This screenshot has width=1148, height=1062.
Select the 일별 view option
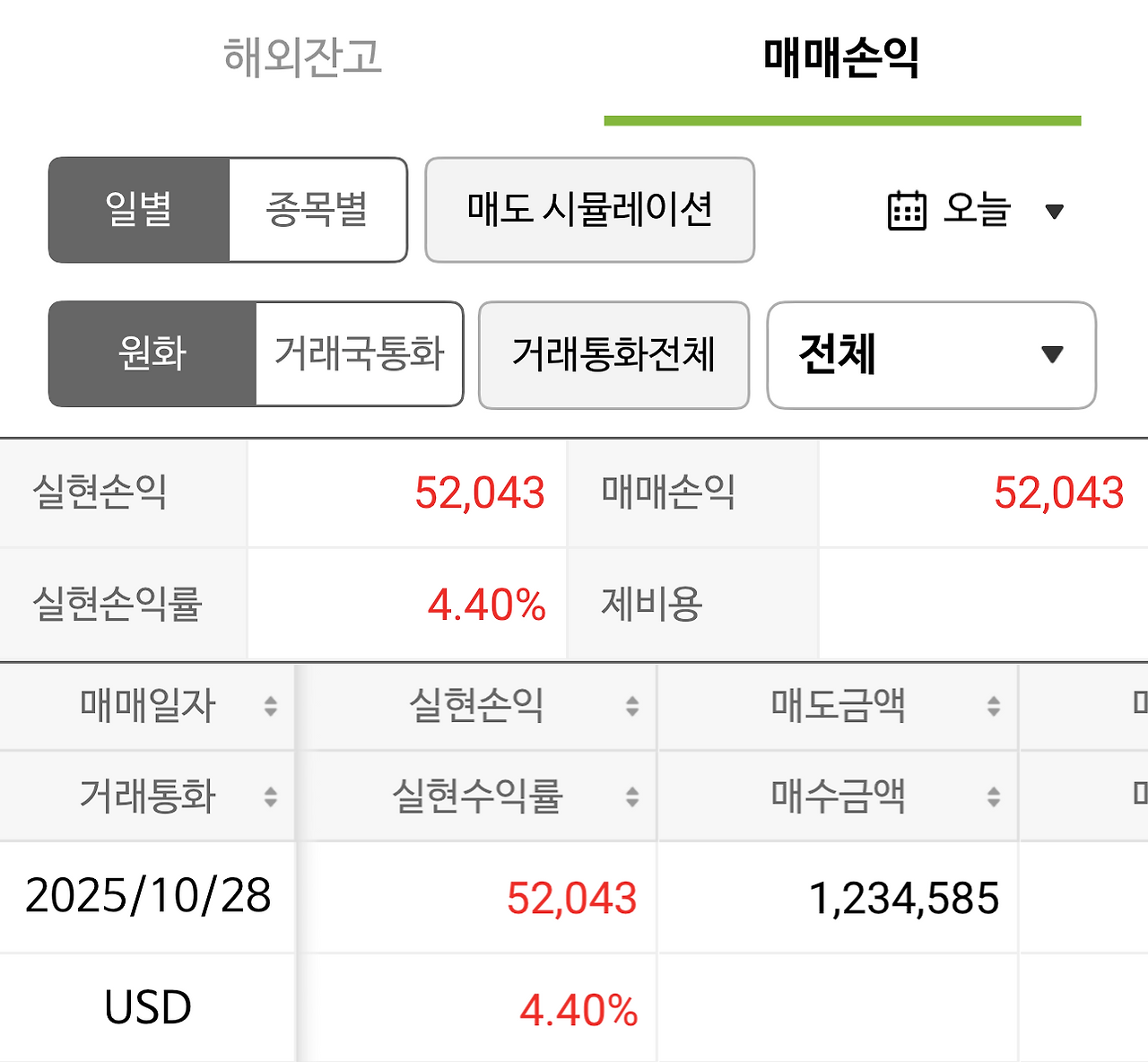click(x=139, y=209)
